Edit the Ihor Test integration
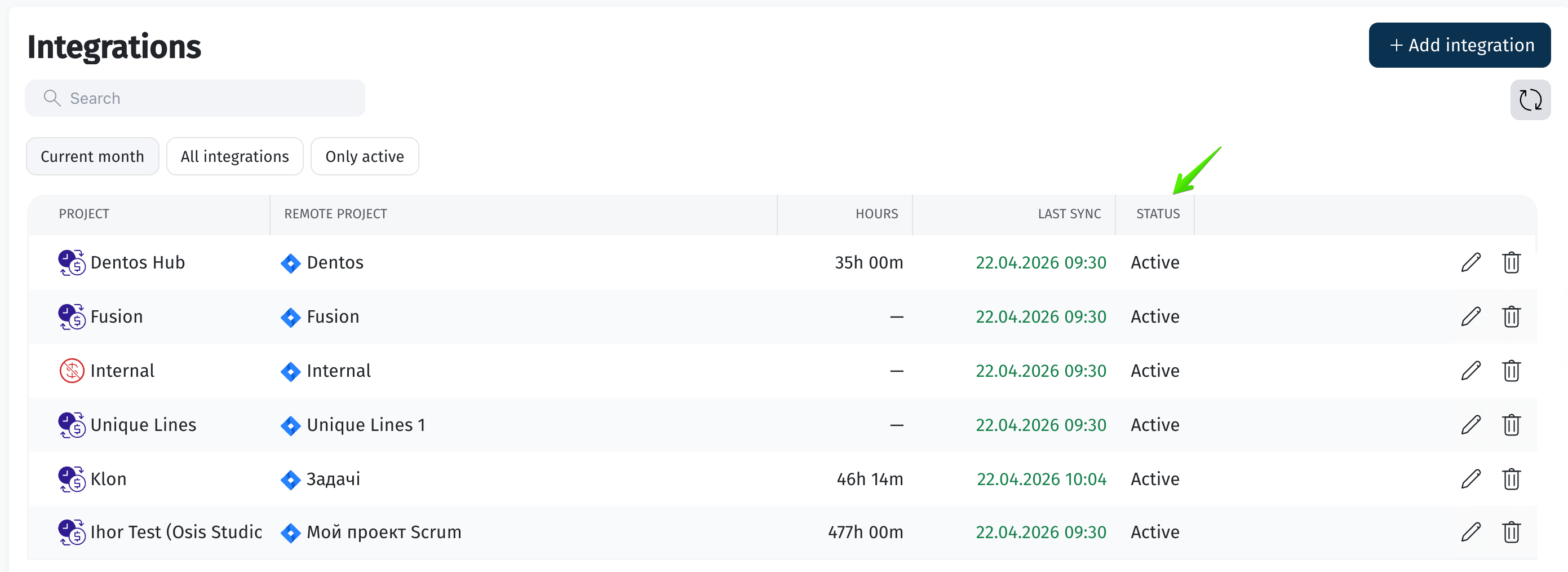 (1470, 532)
